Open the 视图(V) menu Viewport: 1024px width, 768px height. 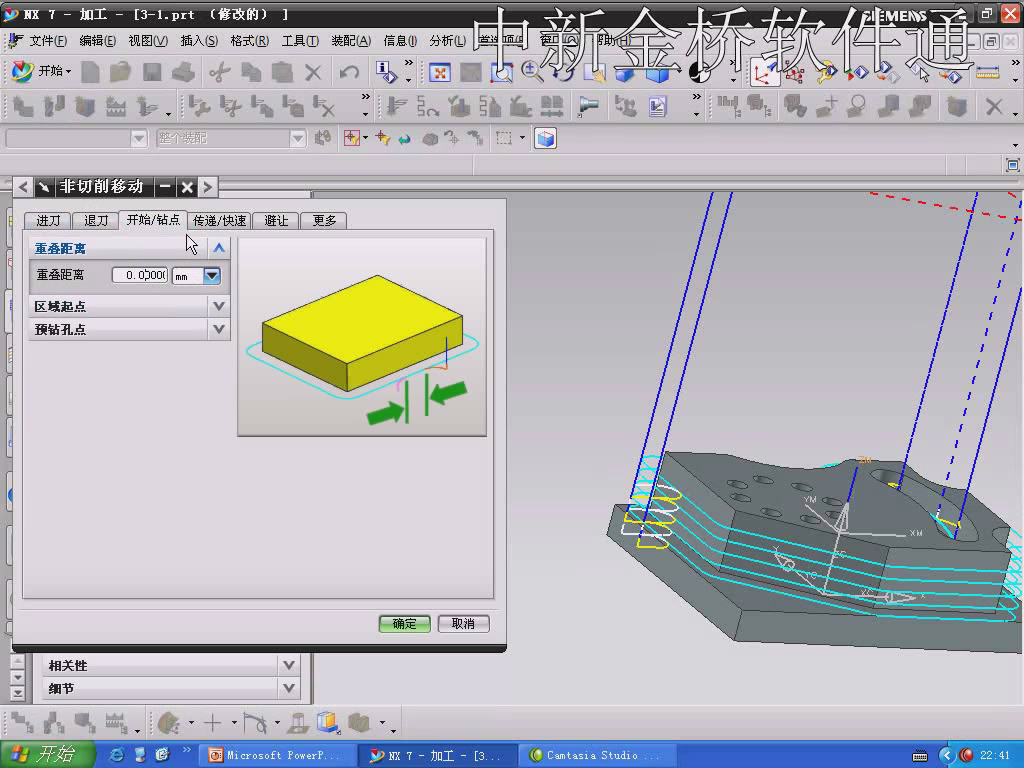point(148,41)
